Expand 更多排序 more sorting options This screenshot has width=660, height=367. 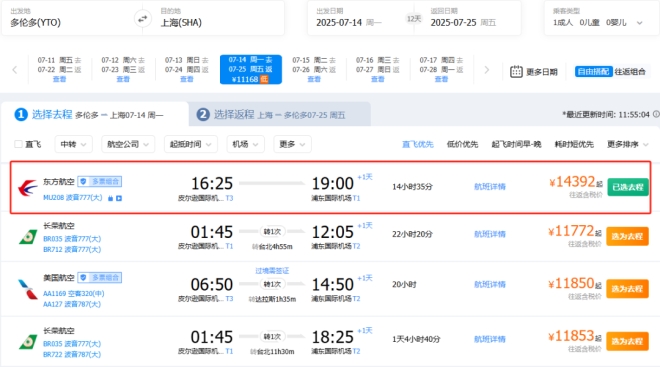tap(627, 144)
